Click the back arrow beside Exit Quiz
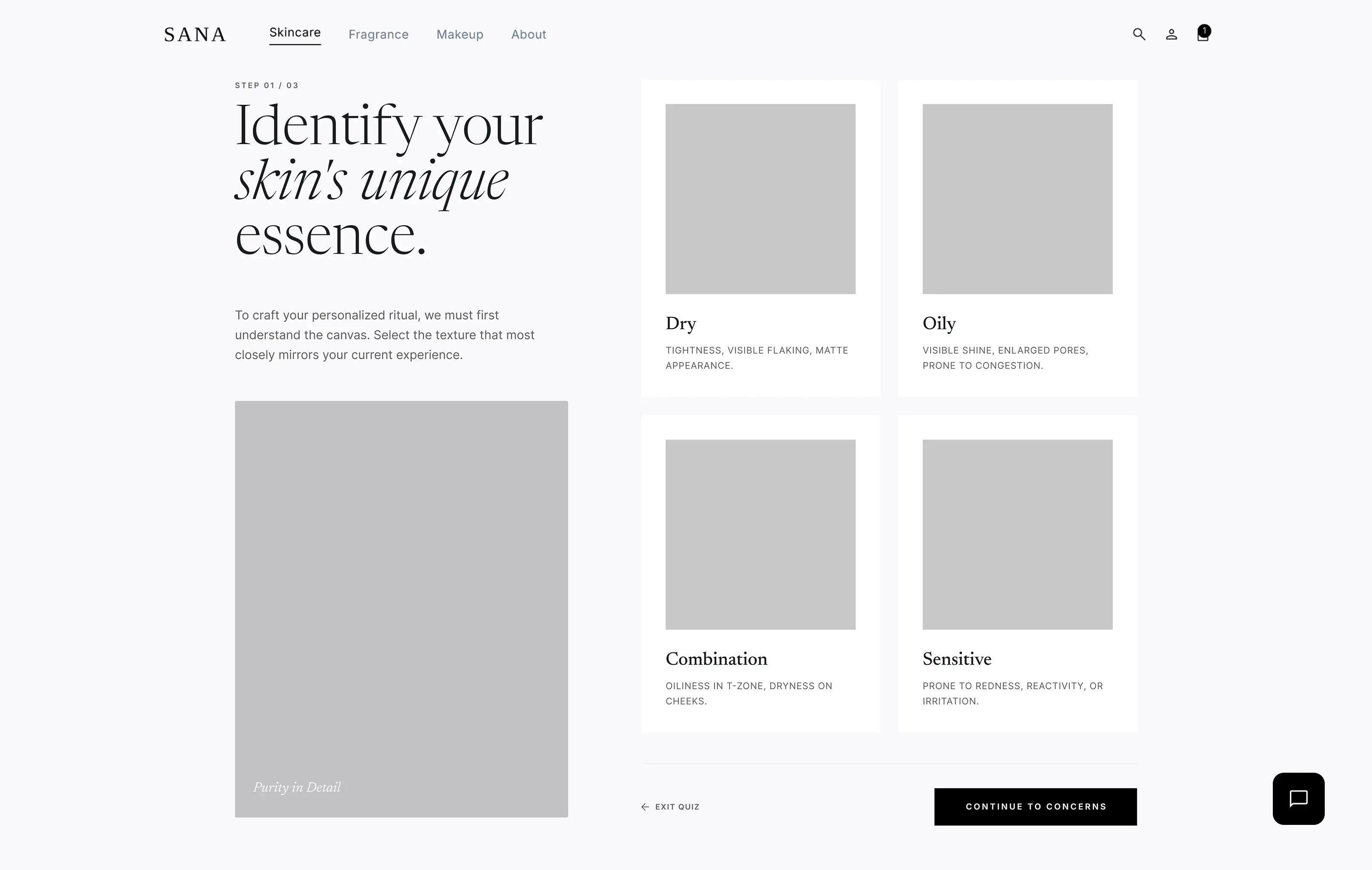Image resolution: width=1372 pixels, height=870 pixels. 645,807
